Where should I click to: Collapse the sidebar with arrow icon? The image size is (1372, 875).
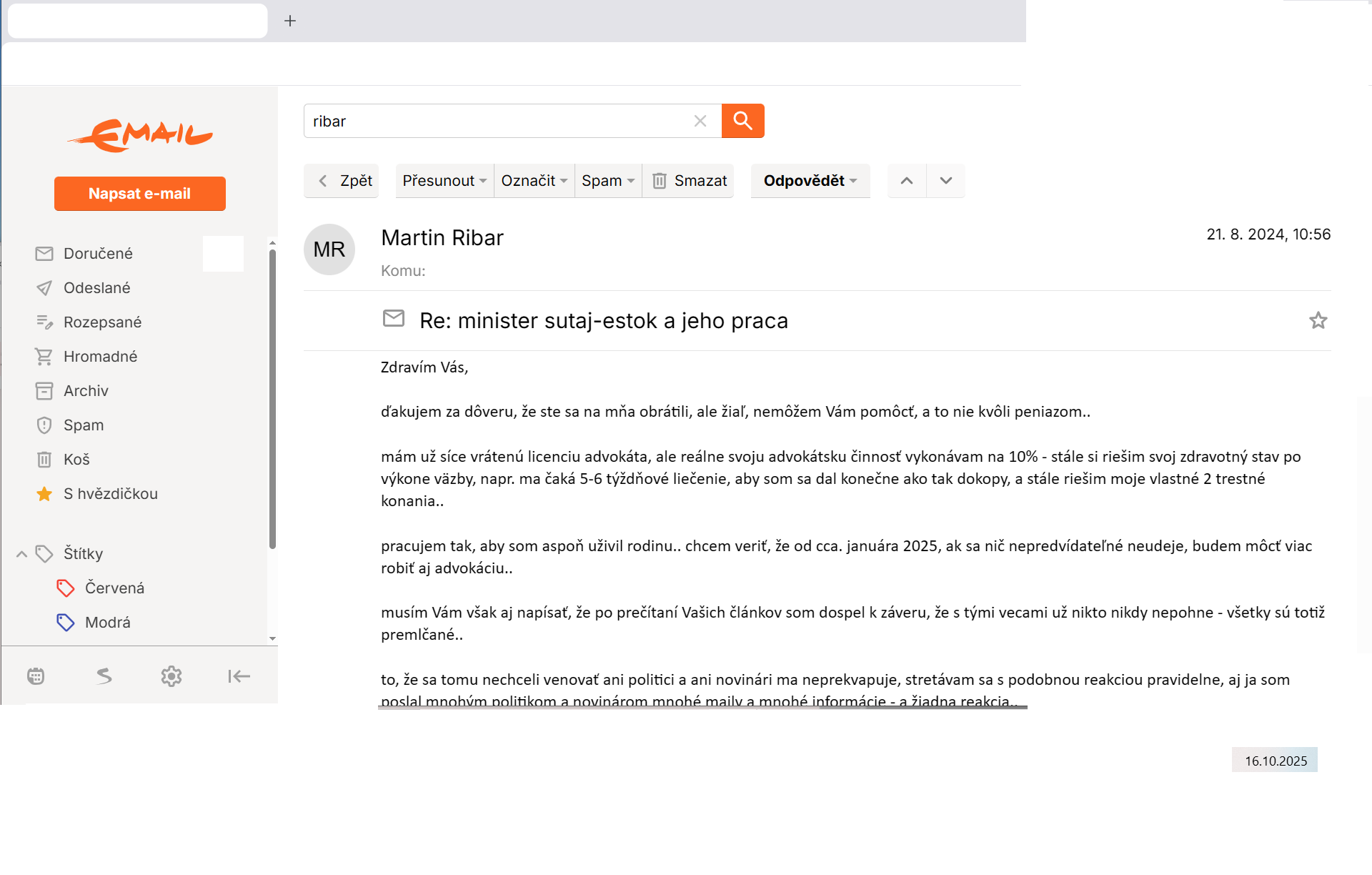[x=239, y=676]
